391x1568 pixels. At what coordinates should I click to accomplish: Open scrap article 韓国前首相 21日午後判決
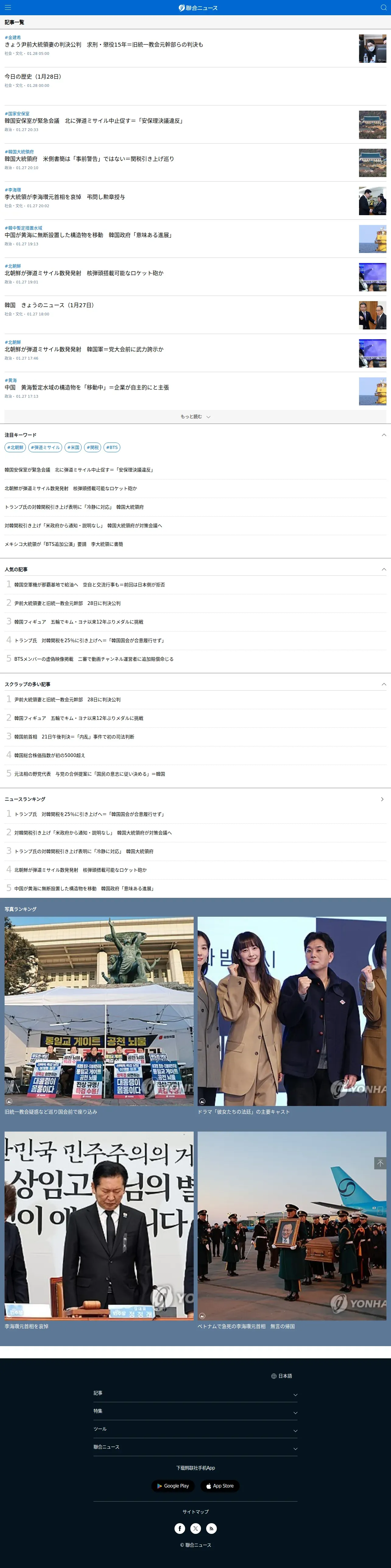74,737
